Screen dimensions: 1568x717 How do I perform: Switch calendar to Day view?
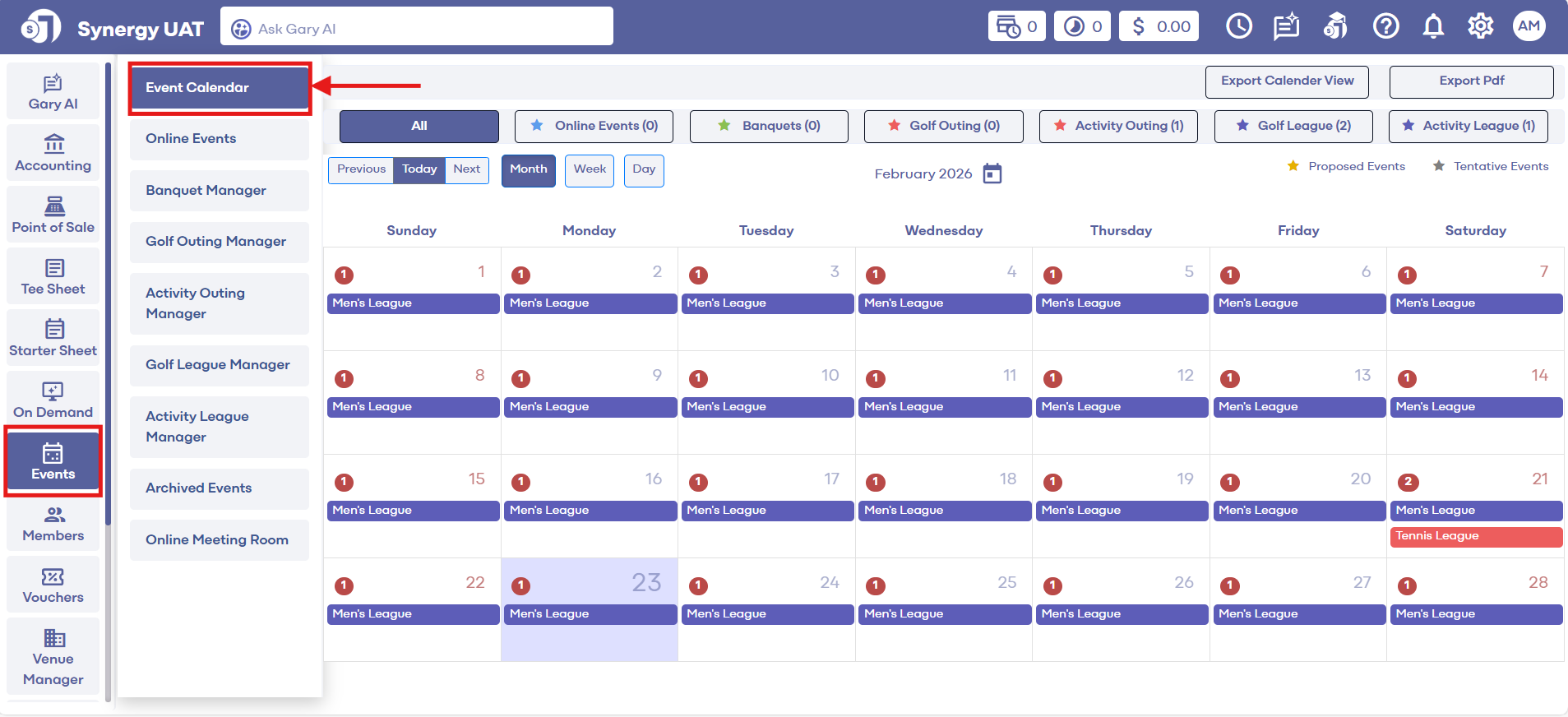click(644, 169)
